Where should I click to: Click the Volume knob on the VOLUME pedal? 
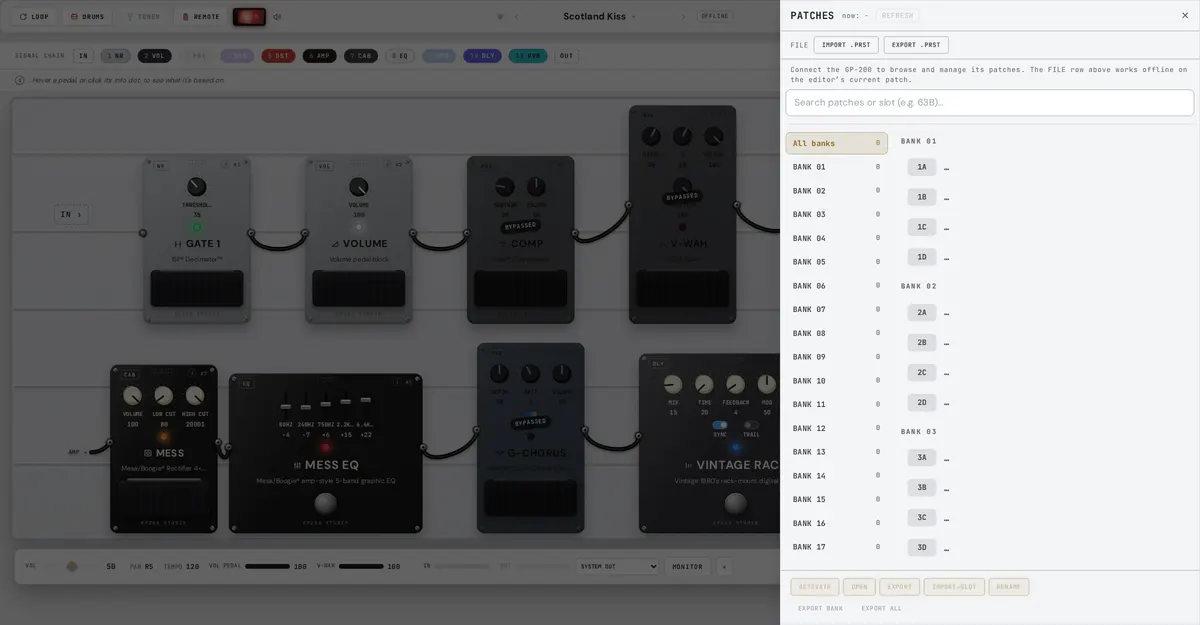(358, 187)
